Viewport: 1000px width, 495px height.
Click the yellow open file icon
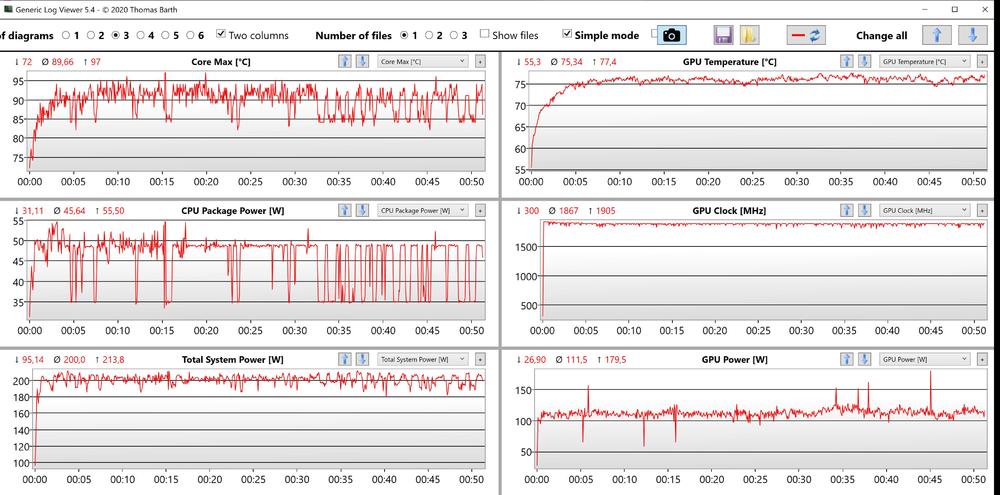click(x=749, y=35)
